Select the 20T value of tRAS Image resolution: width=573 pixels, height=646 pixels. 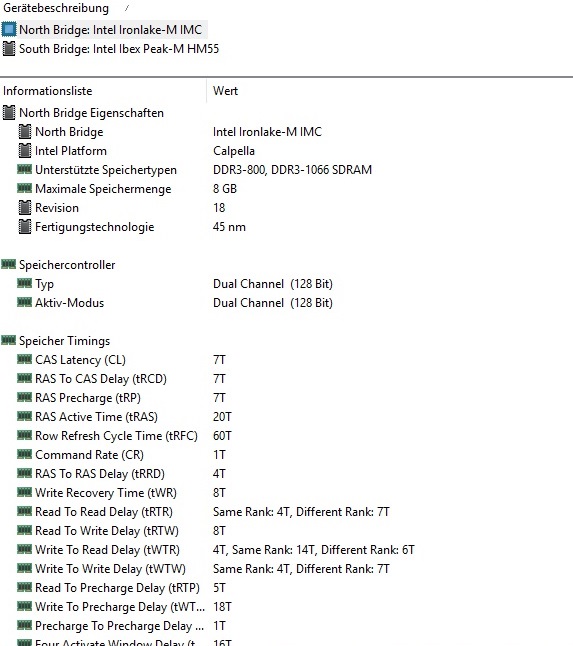pyautogui.click(x=222, y=417)
